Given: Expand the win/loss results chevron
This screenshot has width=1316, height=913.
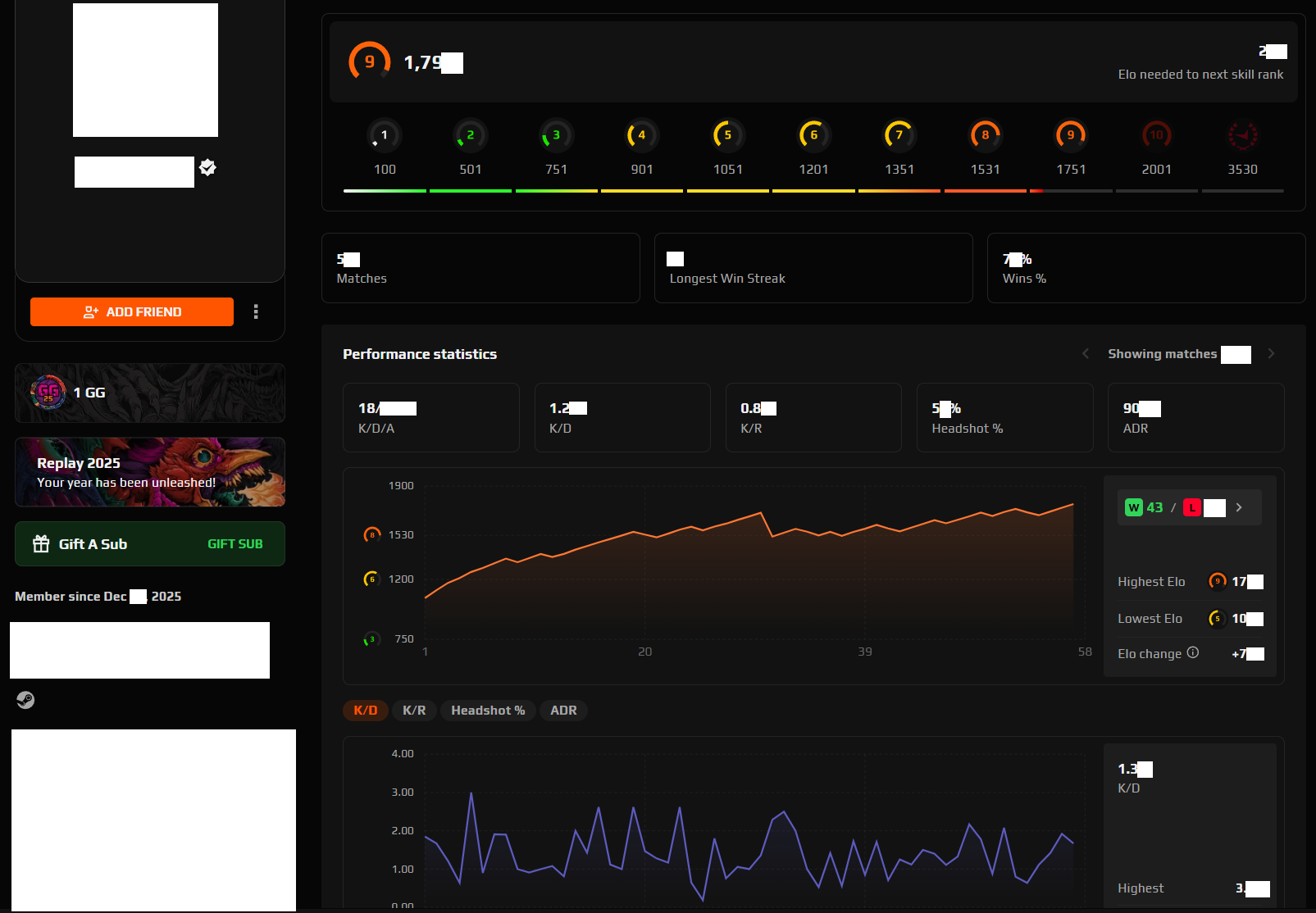Looking at the screenshot, I should tap(1239, 507).
